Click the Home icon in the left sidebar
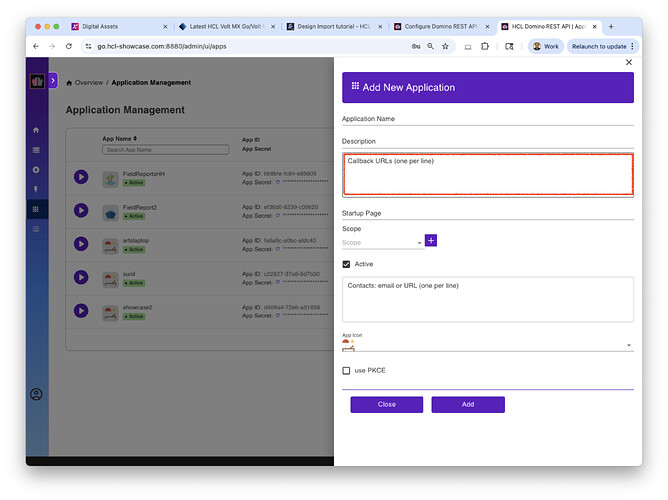Screen dimensions: 668x500 tap(36, 130)
